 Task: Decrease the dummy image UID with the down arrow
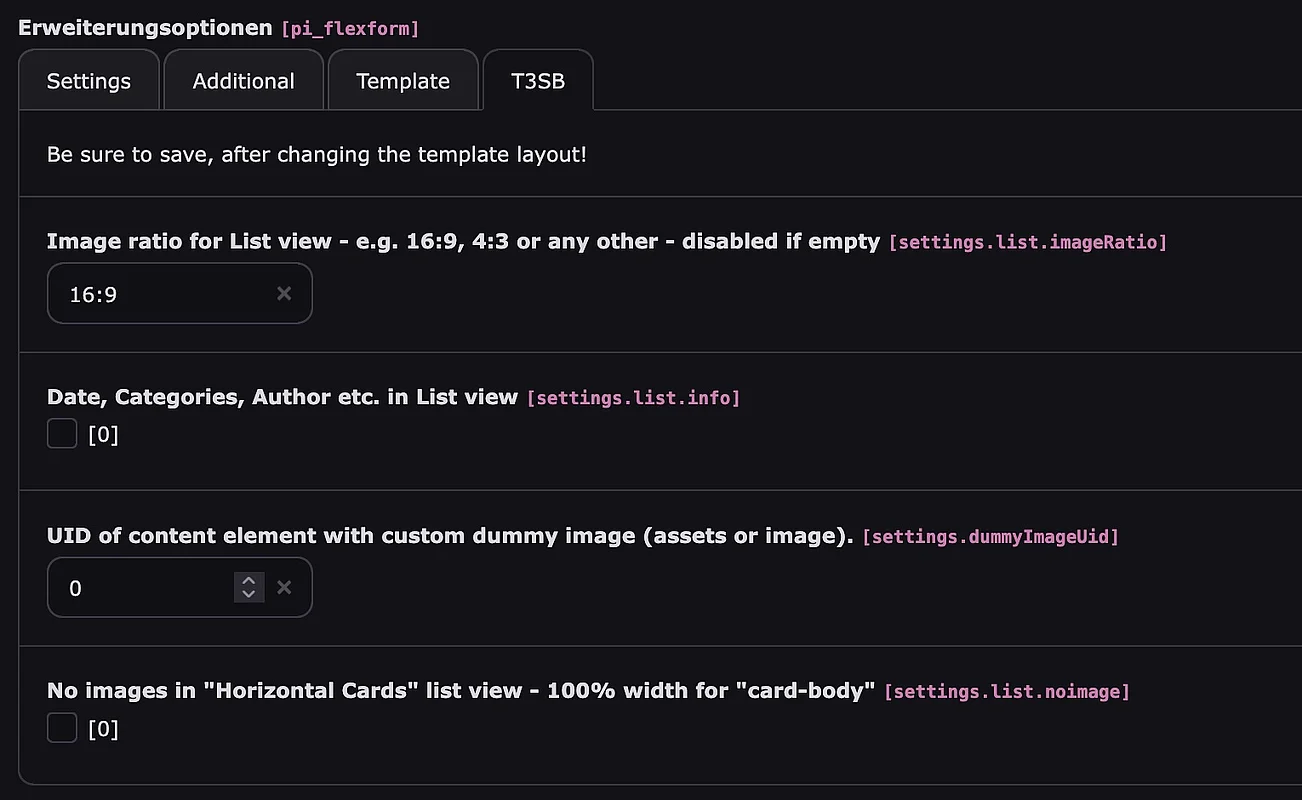(x=248, y=595)
